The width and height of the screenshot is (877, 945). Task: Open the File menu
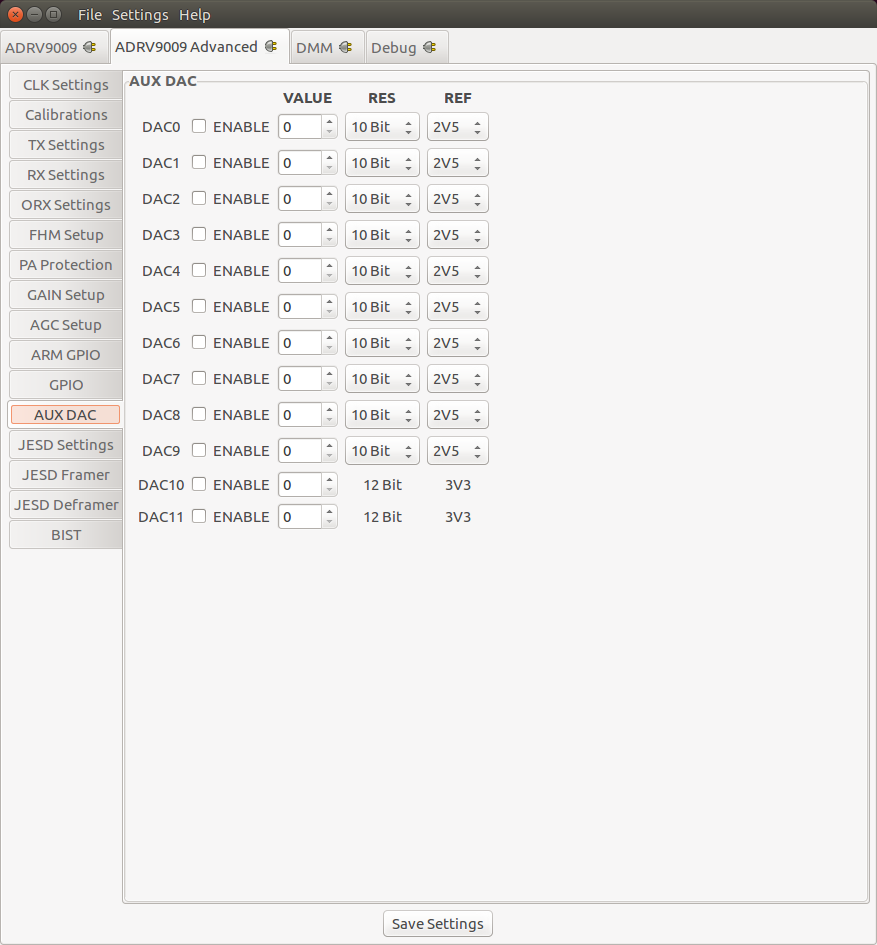pyautogui.click(x=89, y=14)
